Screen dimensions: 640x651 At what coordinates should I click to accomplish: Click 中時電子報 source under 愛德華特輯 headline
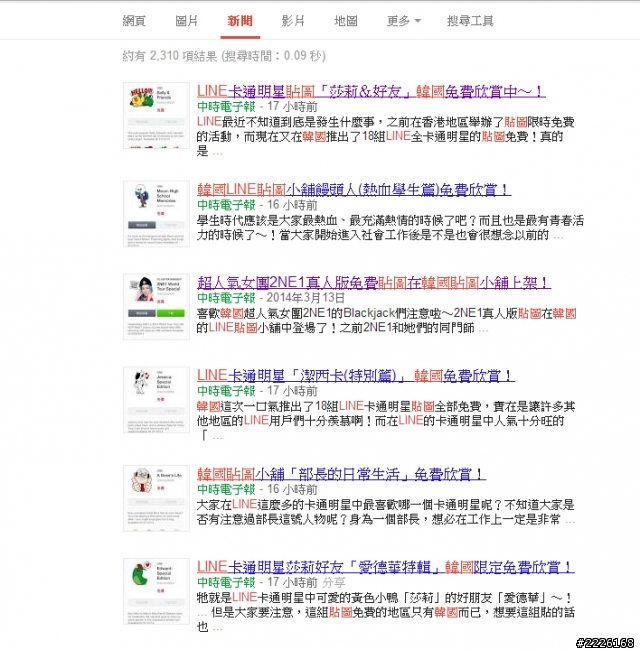[x=226, y=582]
